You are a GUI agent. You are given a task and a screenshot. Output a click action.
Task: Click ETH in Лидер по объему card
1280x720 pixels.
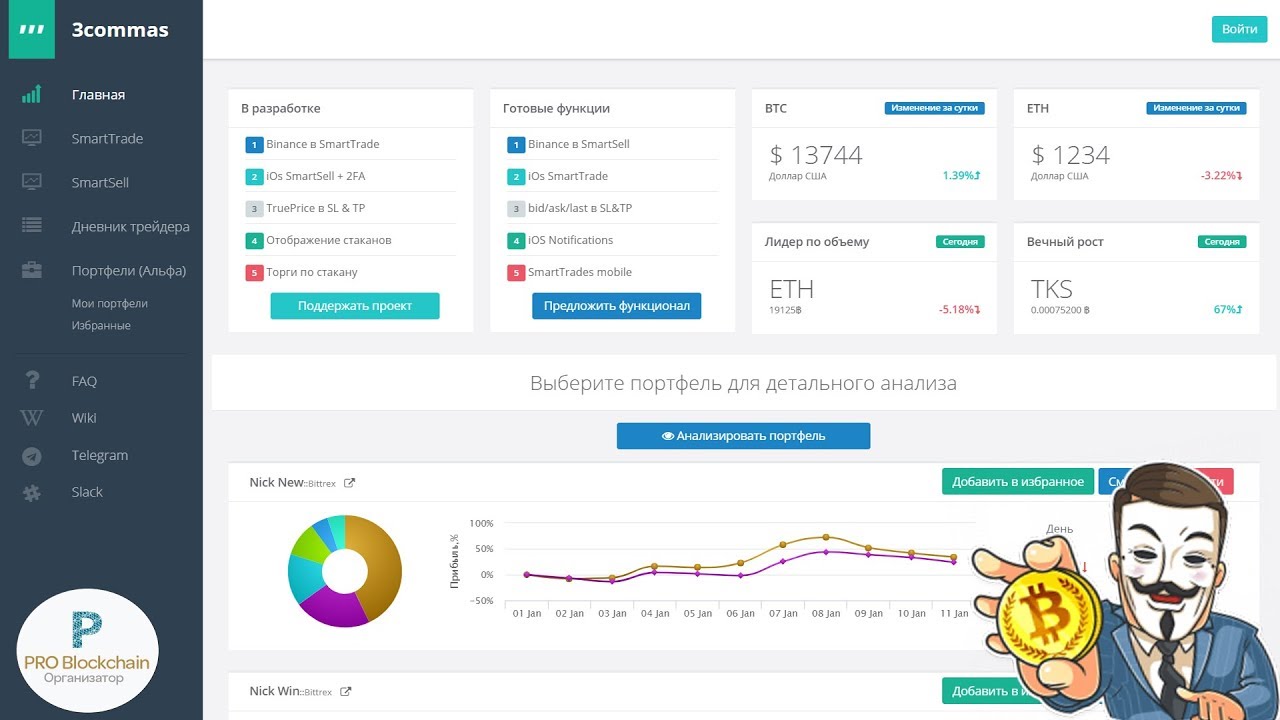tap(792, 290)
